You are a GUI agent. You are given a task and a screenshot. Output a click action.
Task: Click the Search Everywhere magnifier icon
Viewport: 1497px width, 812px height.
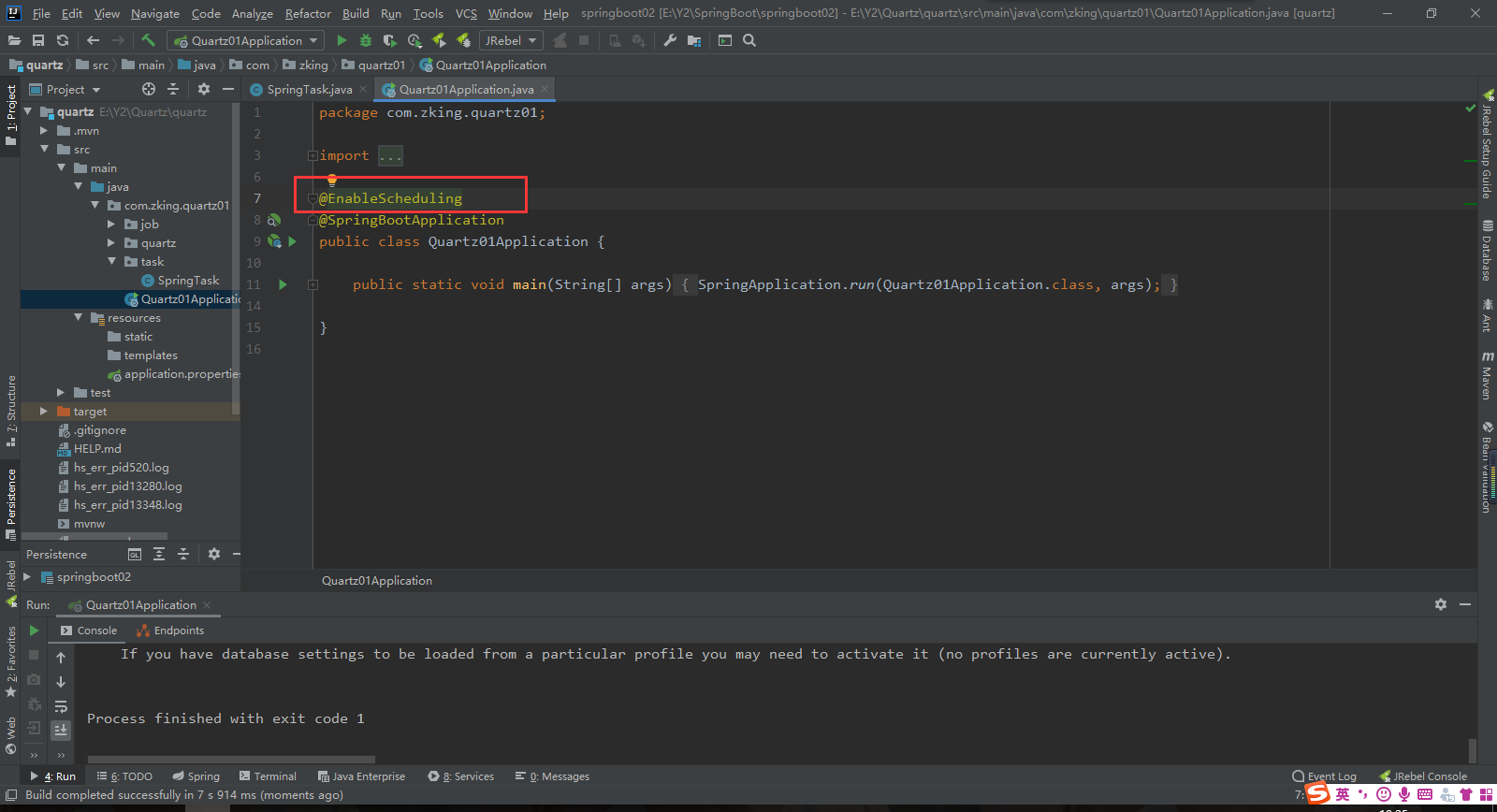pos(749,40)
